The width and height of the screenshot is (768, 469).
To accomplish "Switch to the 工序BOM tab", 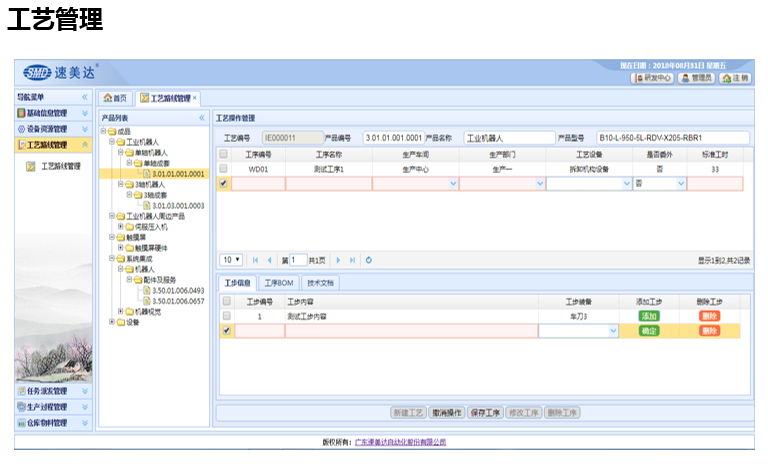I will (278, 284).
